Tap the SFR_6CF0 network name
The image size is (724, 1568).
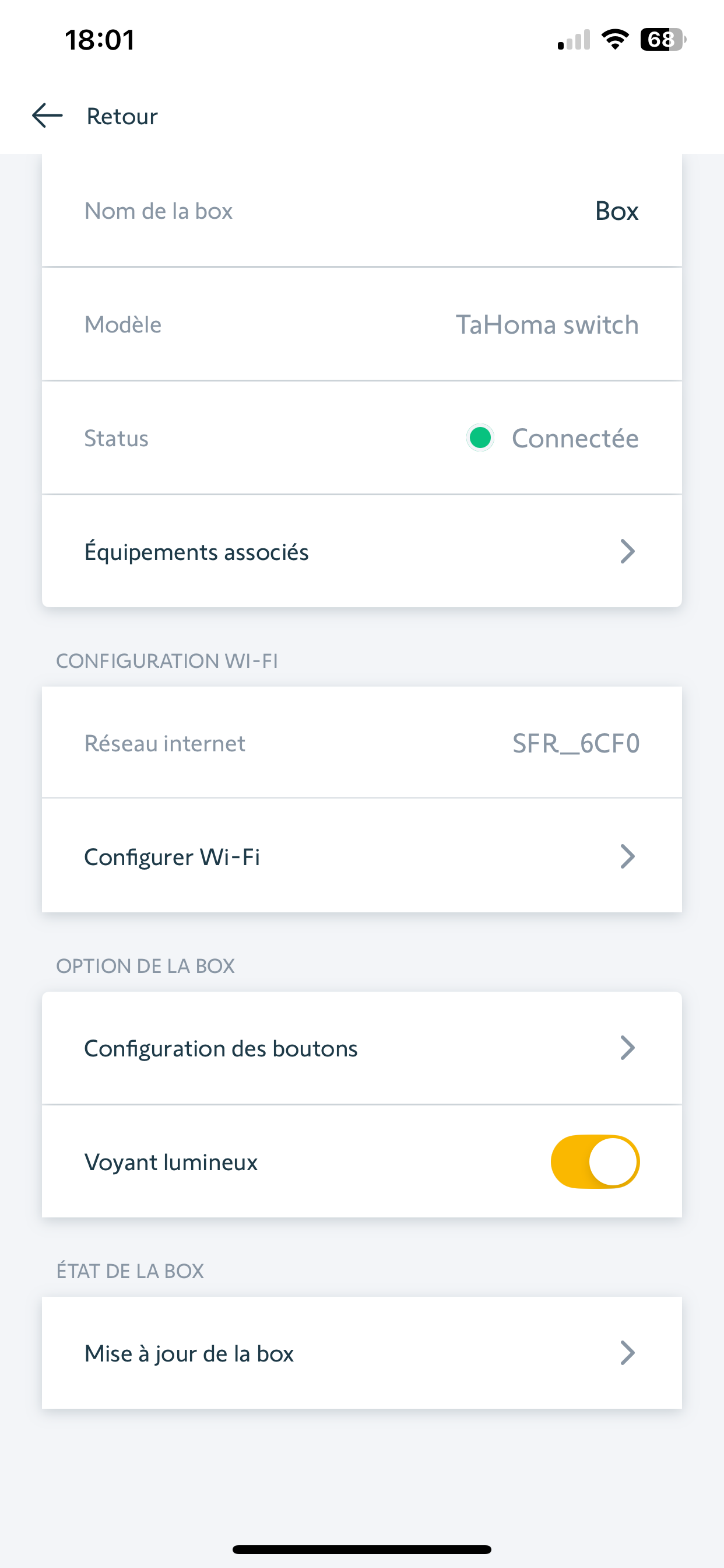pos(575,743)
